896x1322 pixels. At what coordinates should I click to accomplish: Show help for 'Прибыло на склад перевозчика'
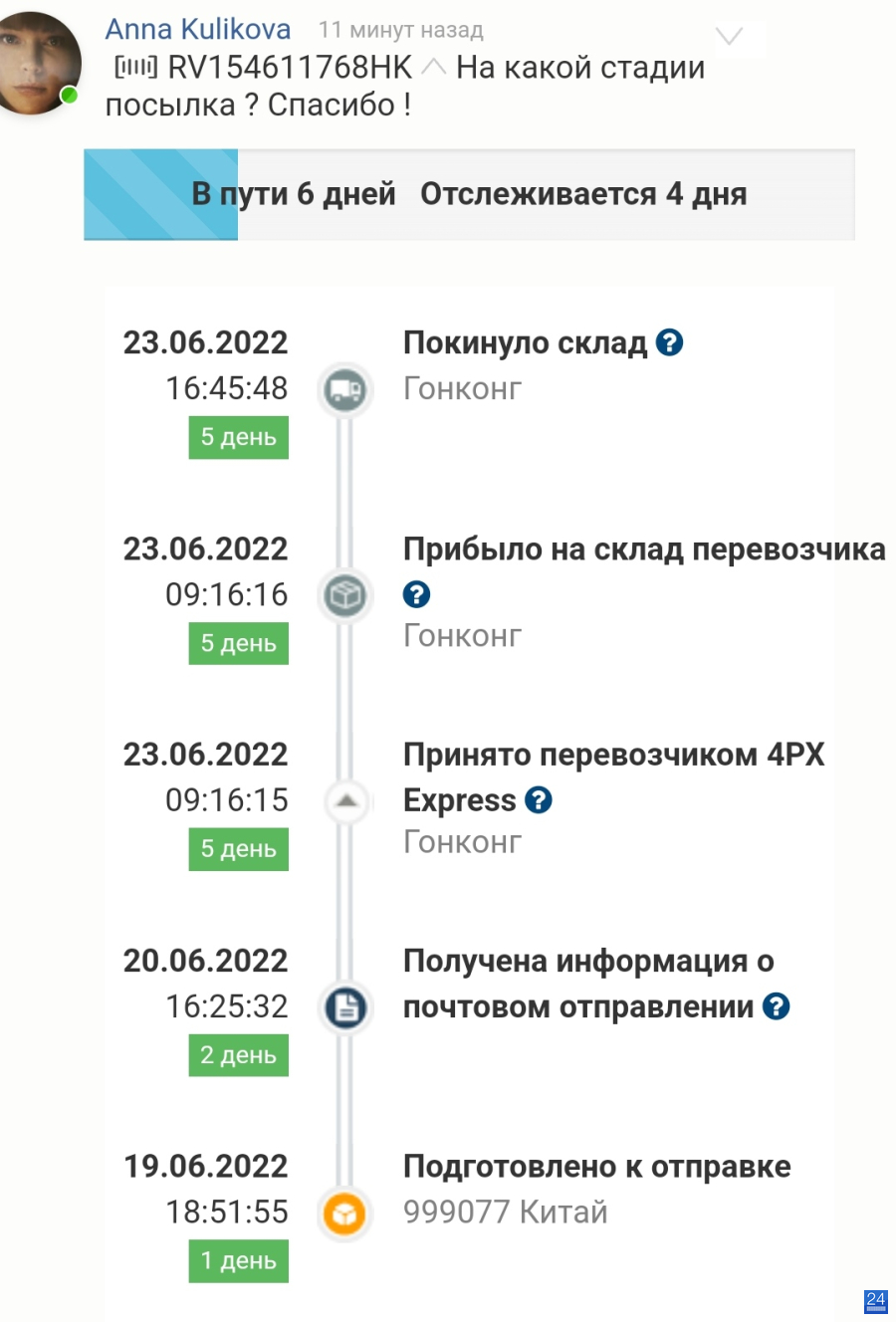coord(417,594)
